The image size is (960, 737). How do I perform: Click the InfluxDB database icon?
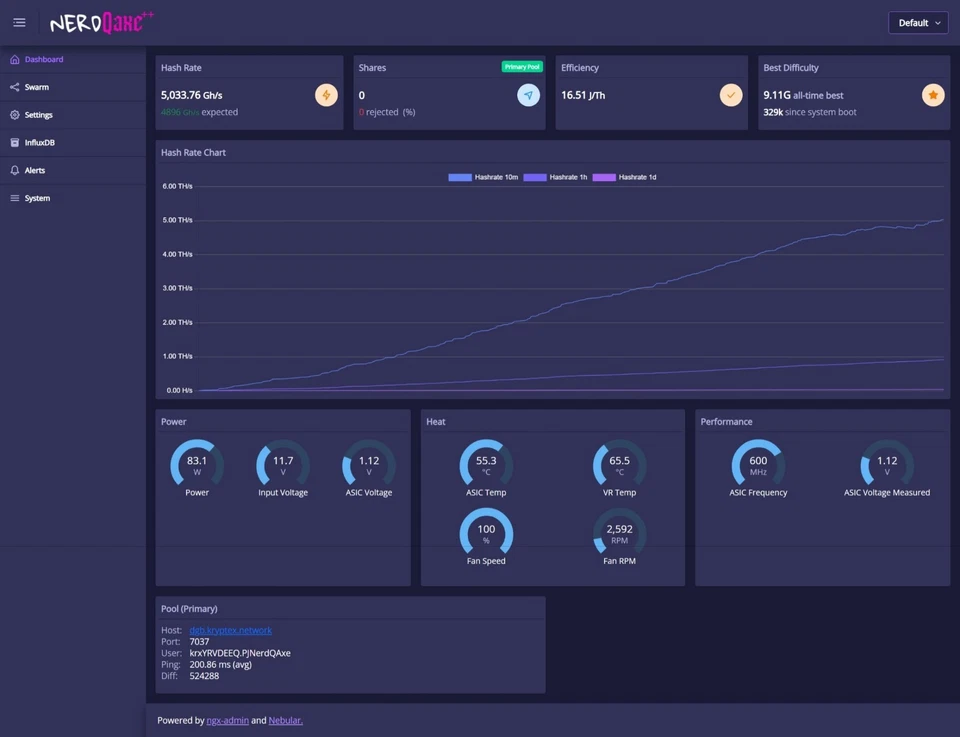[15, 143]
